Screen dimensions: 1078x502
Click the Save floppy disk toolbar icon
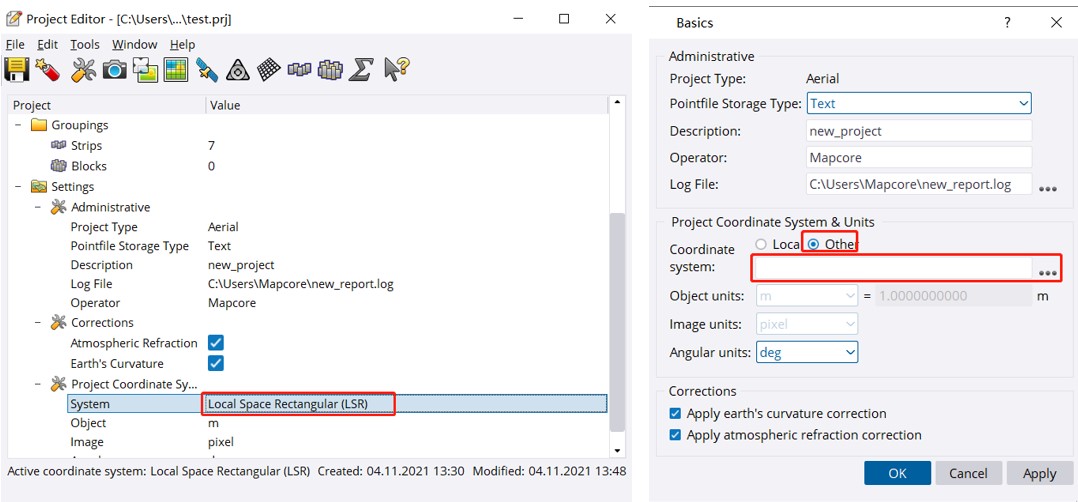[x=17, y=69]
